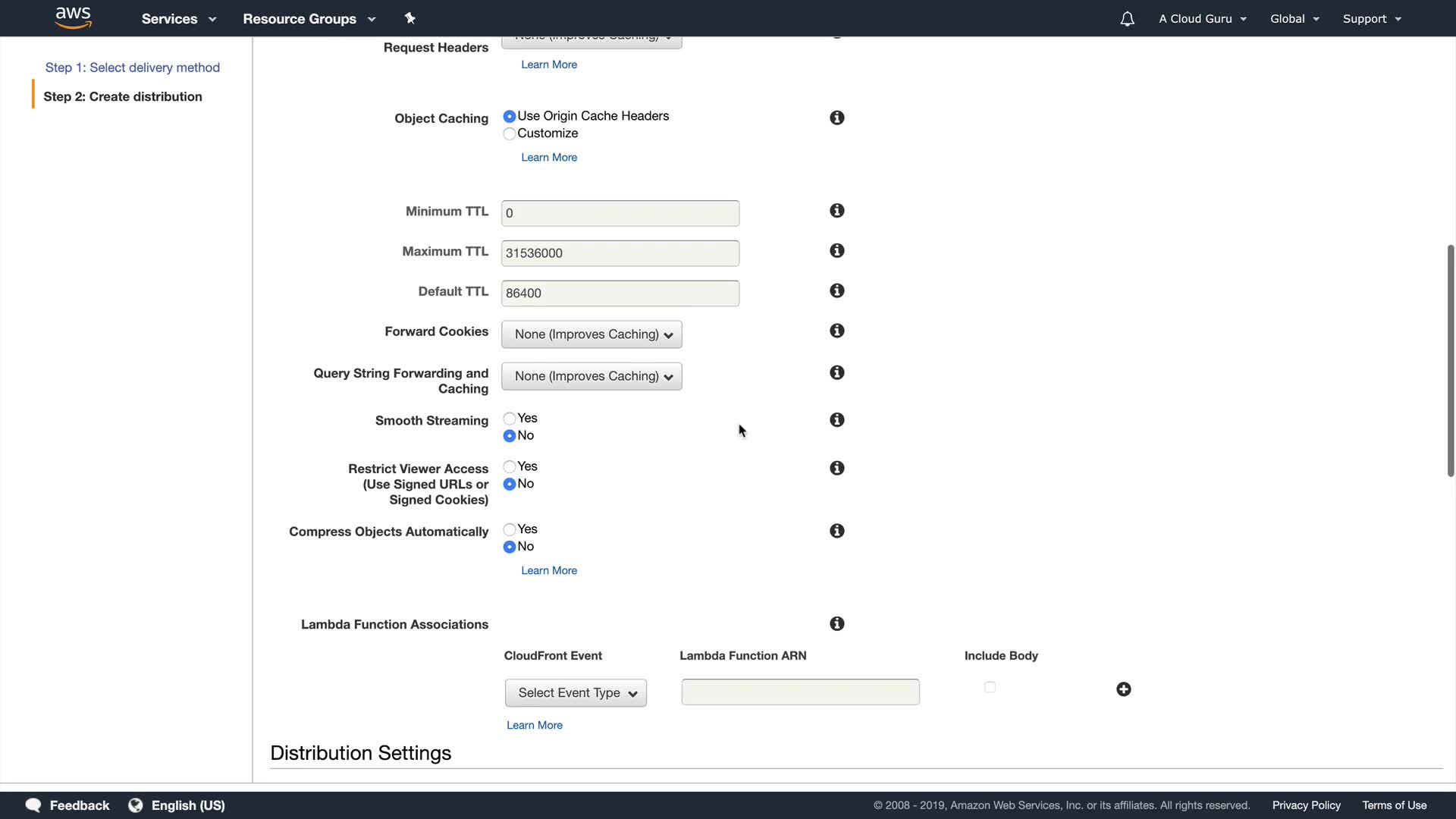Click Learn More under Compress Objects Automatically
1456x819 pixels.
pyautogui.click(x=549, y=570)
